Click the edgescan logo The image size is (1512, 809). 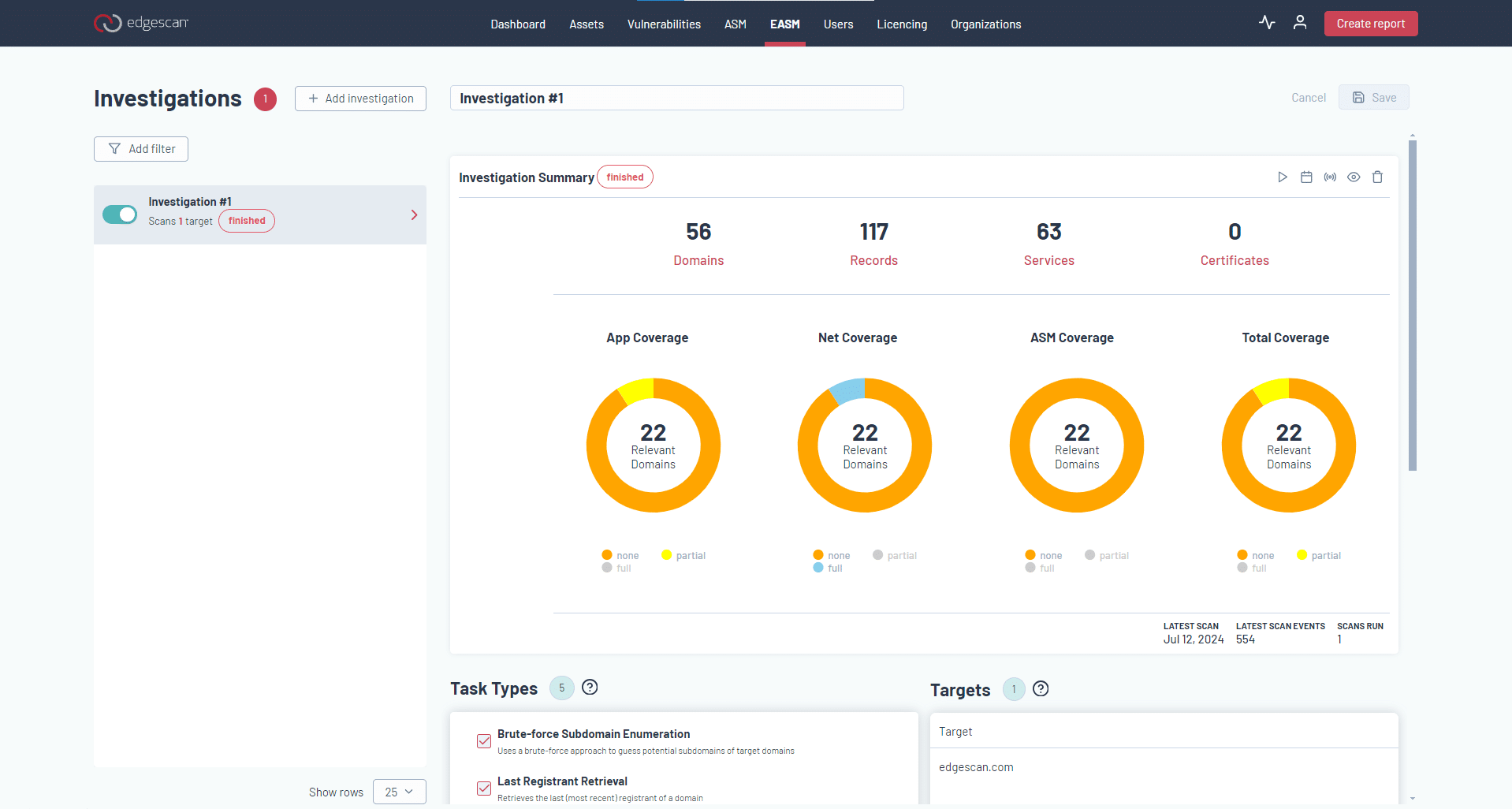[x=141, y=23]
